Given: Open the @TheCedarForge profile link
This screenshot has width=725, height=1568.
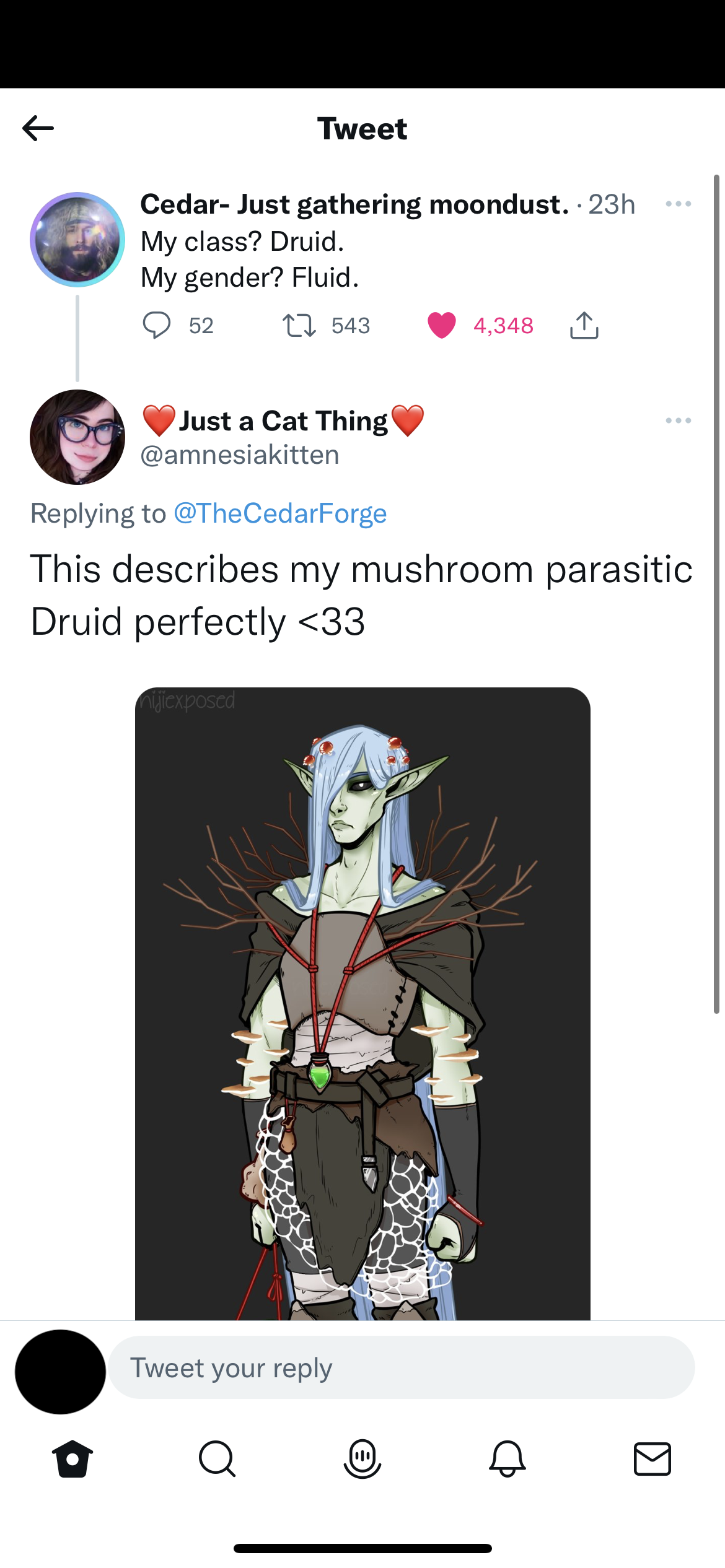Looking at the screenshot, I should point(280,513).
